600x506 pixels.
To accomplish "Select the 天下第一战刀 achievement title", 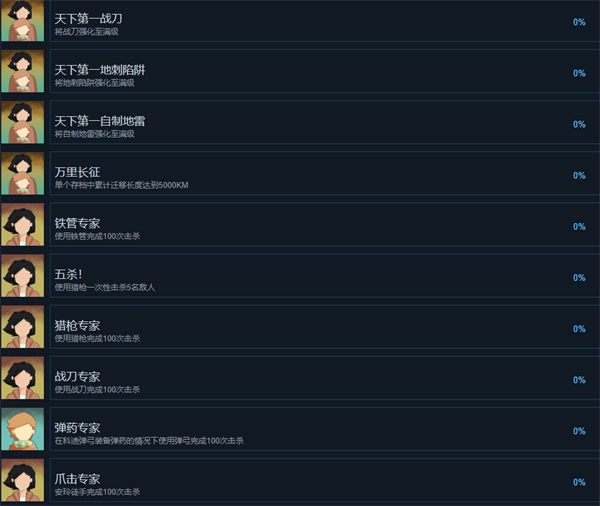I will pyautogui.click(x=88, y=18).
